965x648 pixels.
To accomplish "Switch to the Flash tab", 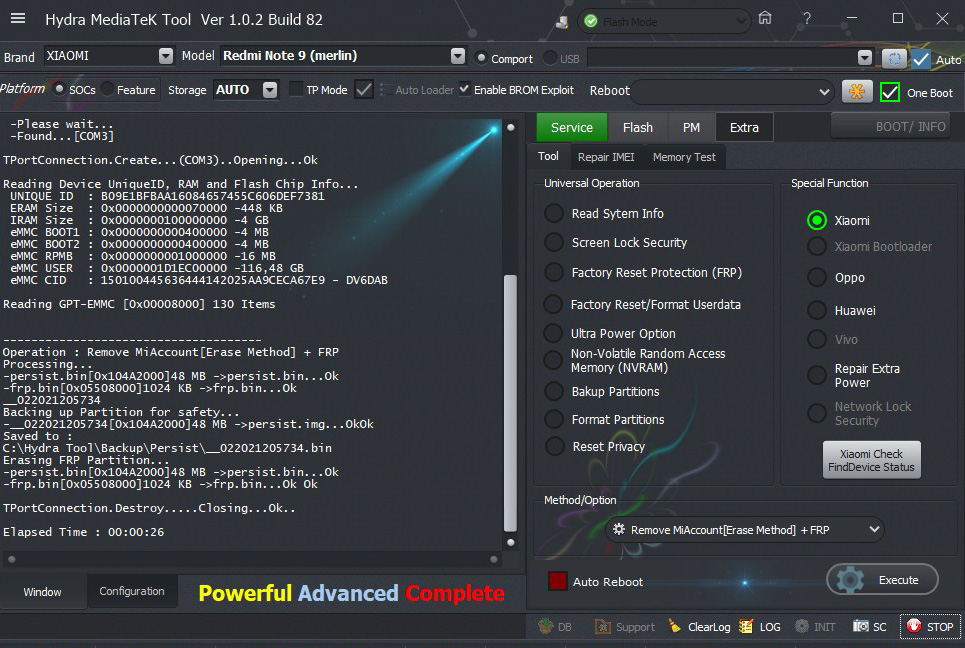I will click(x=637, y=127).
